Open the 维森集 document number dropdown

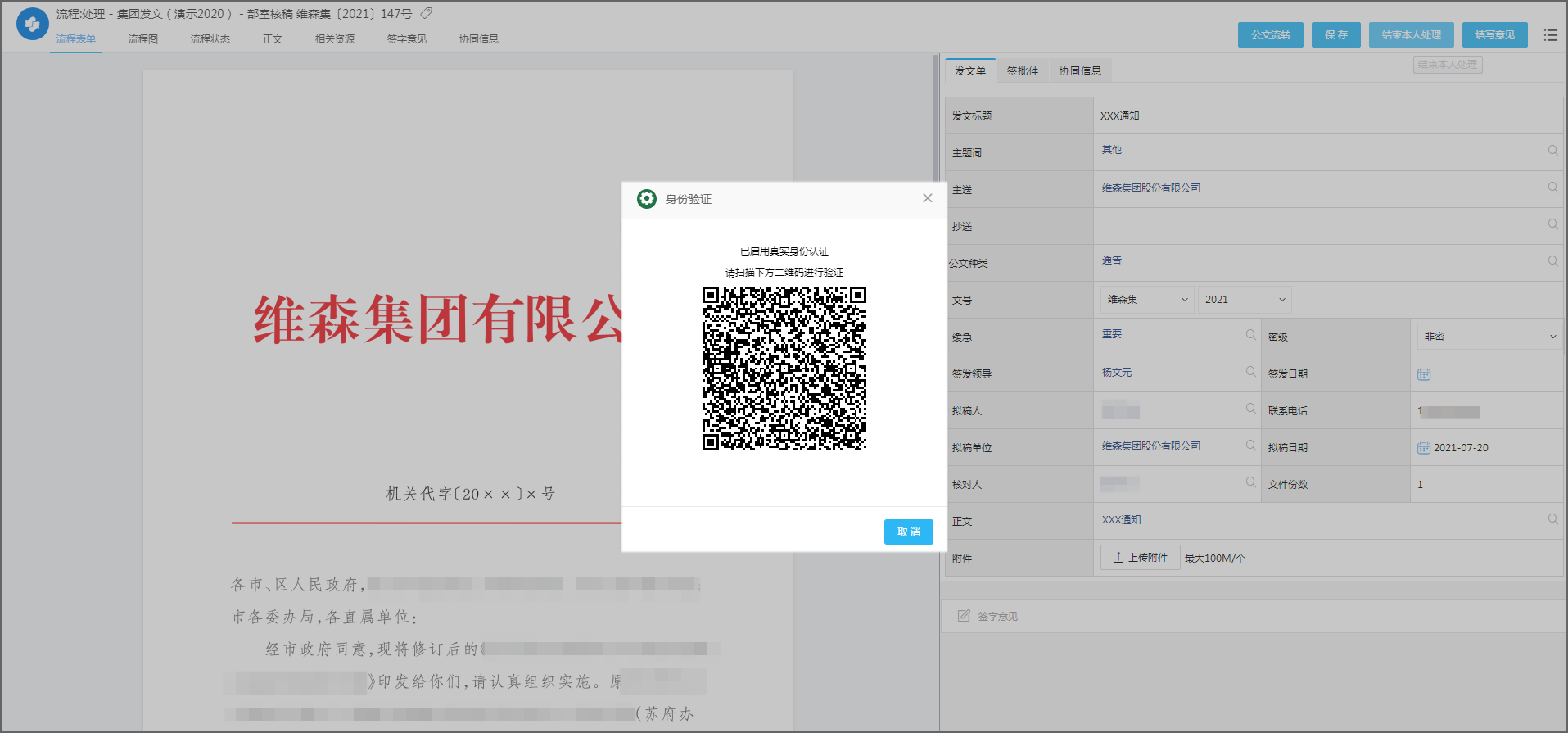tap(1147, 300)
